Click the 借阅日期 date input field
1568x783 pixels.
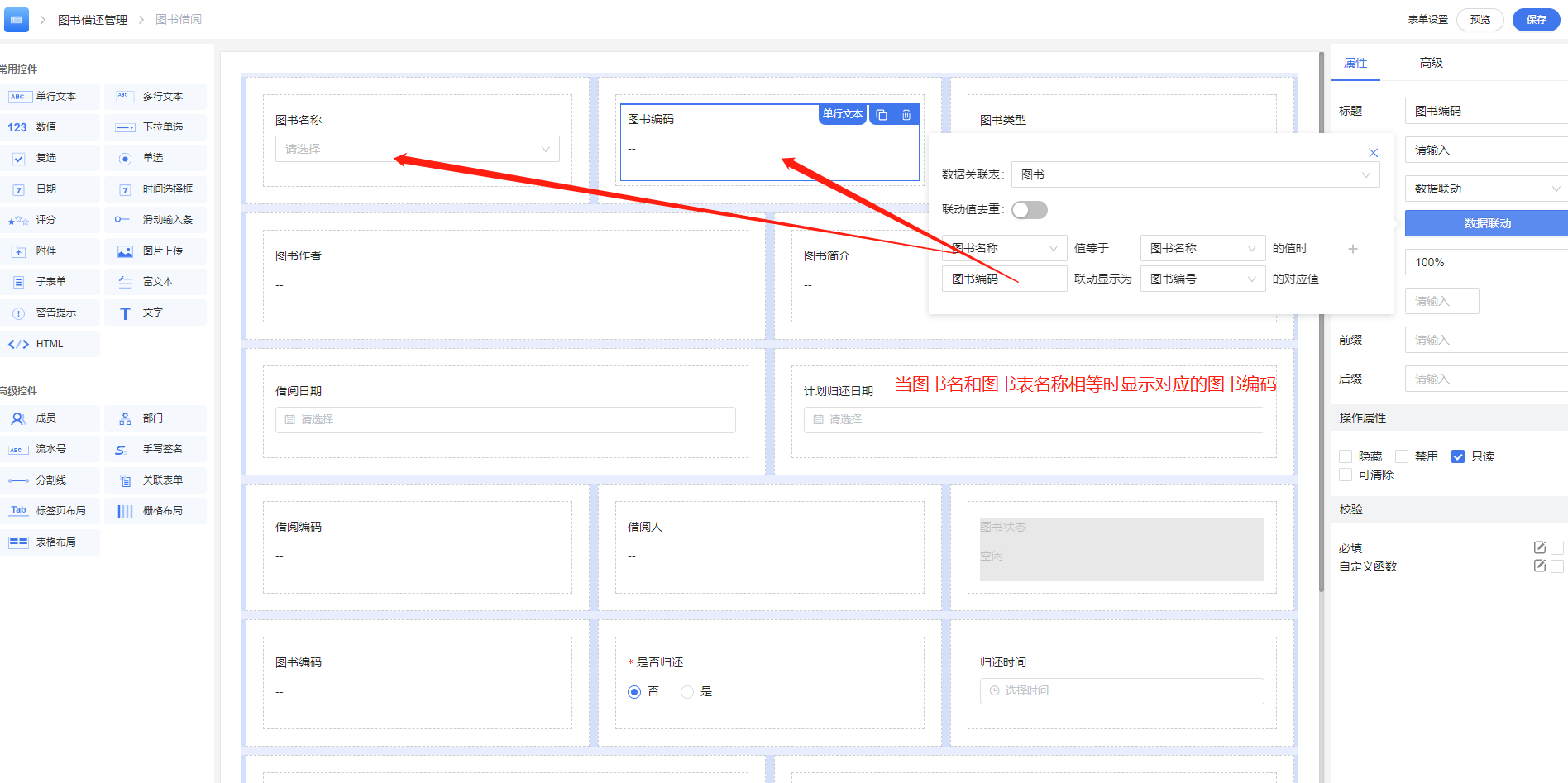[505, 420]
